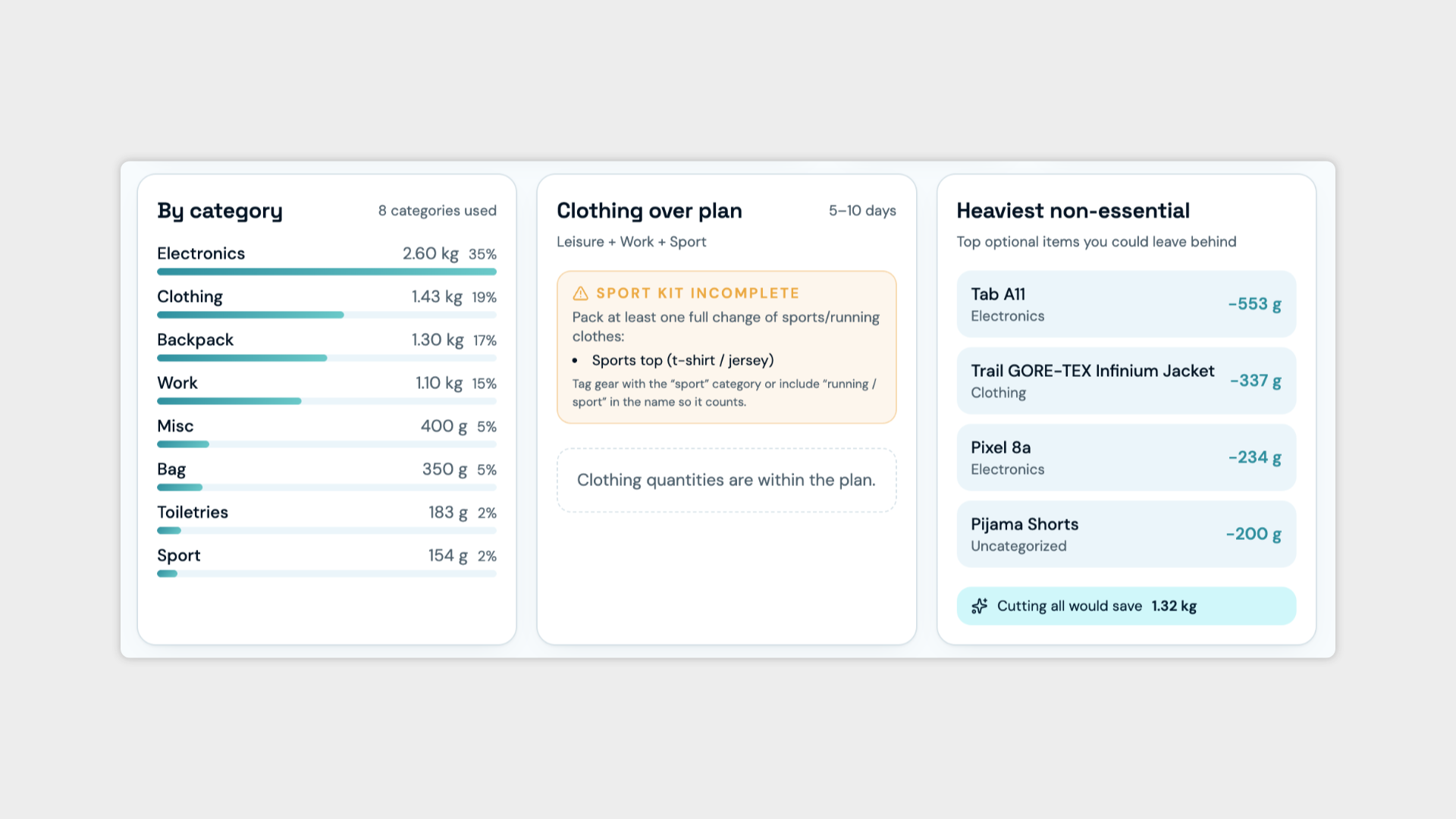Image resolution: width=1456 pixels, height=819 pixels.
Task: Select the Backpack category progress bar
Action: click(327, 358)
